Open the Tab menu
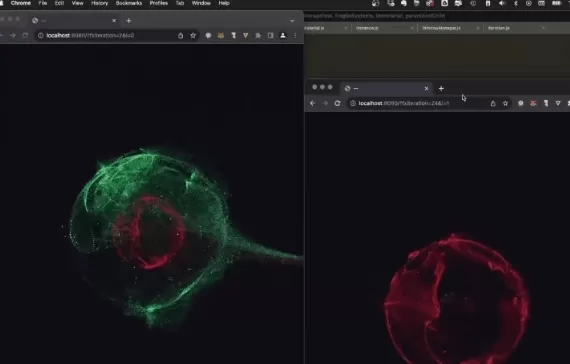 pos(180,3)
